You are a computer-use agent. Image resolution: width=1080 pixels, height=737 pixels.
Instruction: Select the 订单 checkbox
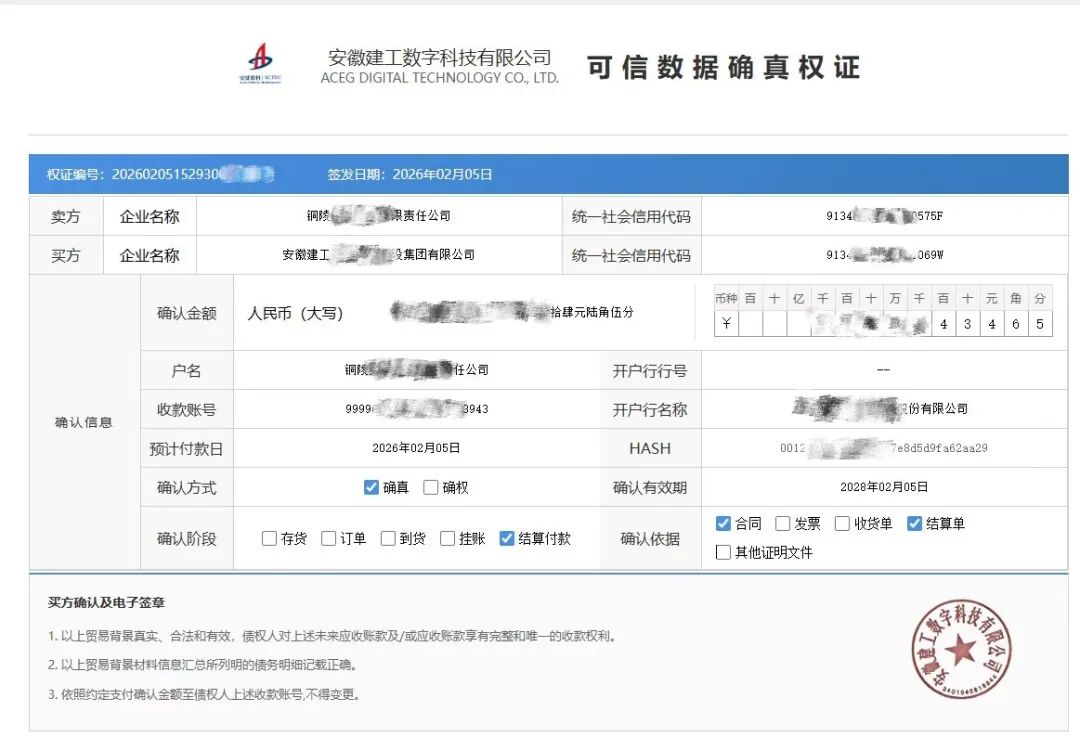328,539
